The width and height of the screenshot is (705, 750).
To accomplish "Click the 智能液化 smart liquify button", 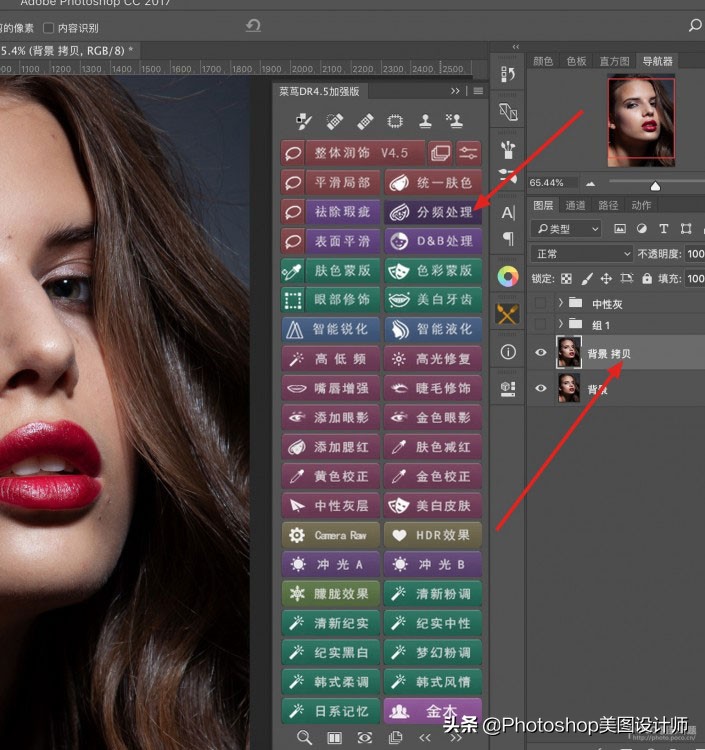I will [433, 329].
